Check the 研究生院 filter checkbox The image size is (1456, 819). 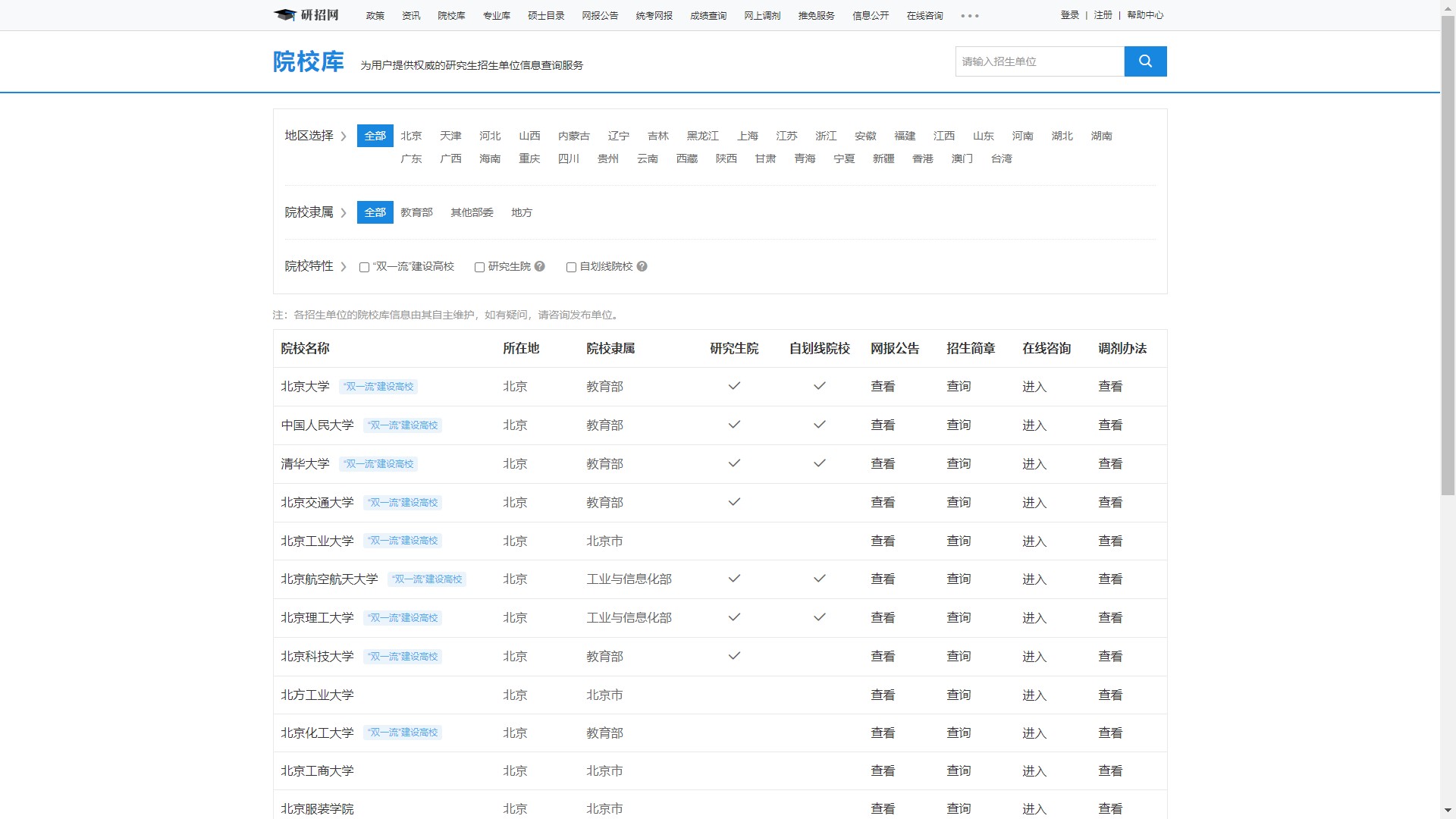pyautogui.click(x=479, y=267)
